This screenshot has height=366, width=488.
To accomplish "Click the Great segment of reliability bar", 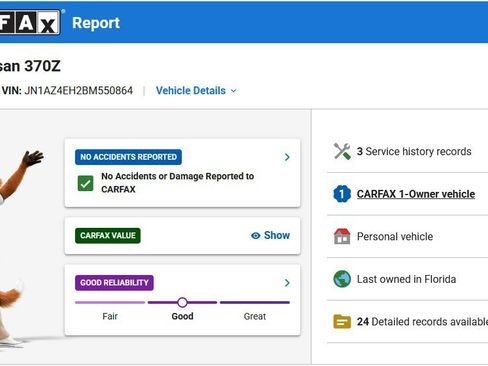I will click(x=255, y=302).
